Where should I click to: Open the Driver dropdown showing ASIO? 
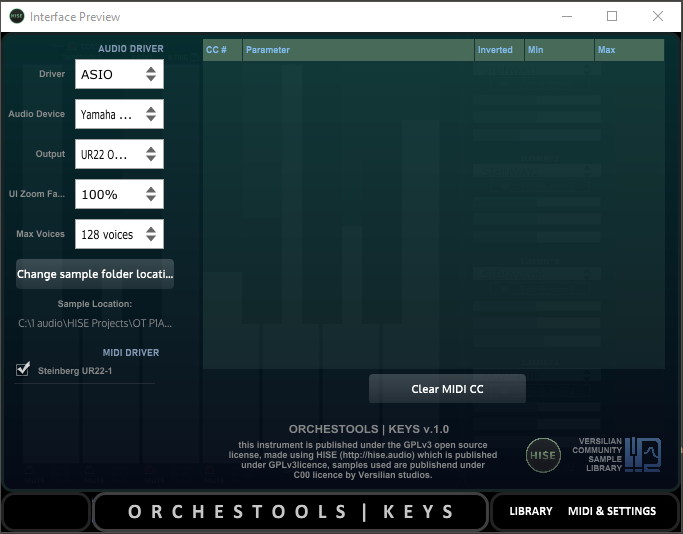[119, 74]
